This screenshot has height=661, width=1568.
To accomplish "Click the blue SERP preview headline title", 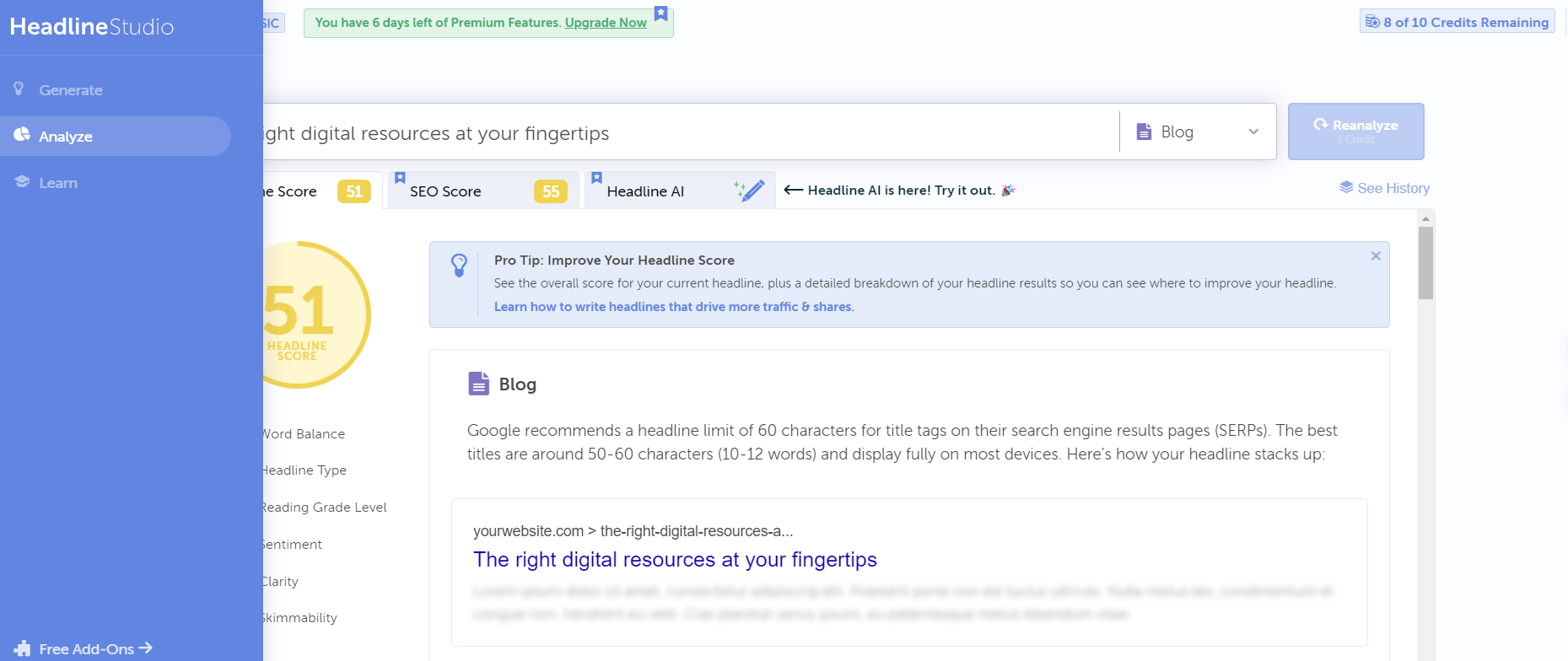I will (x=675, y=560).
